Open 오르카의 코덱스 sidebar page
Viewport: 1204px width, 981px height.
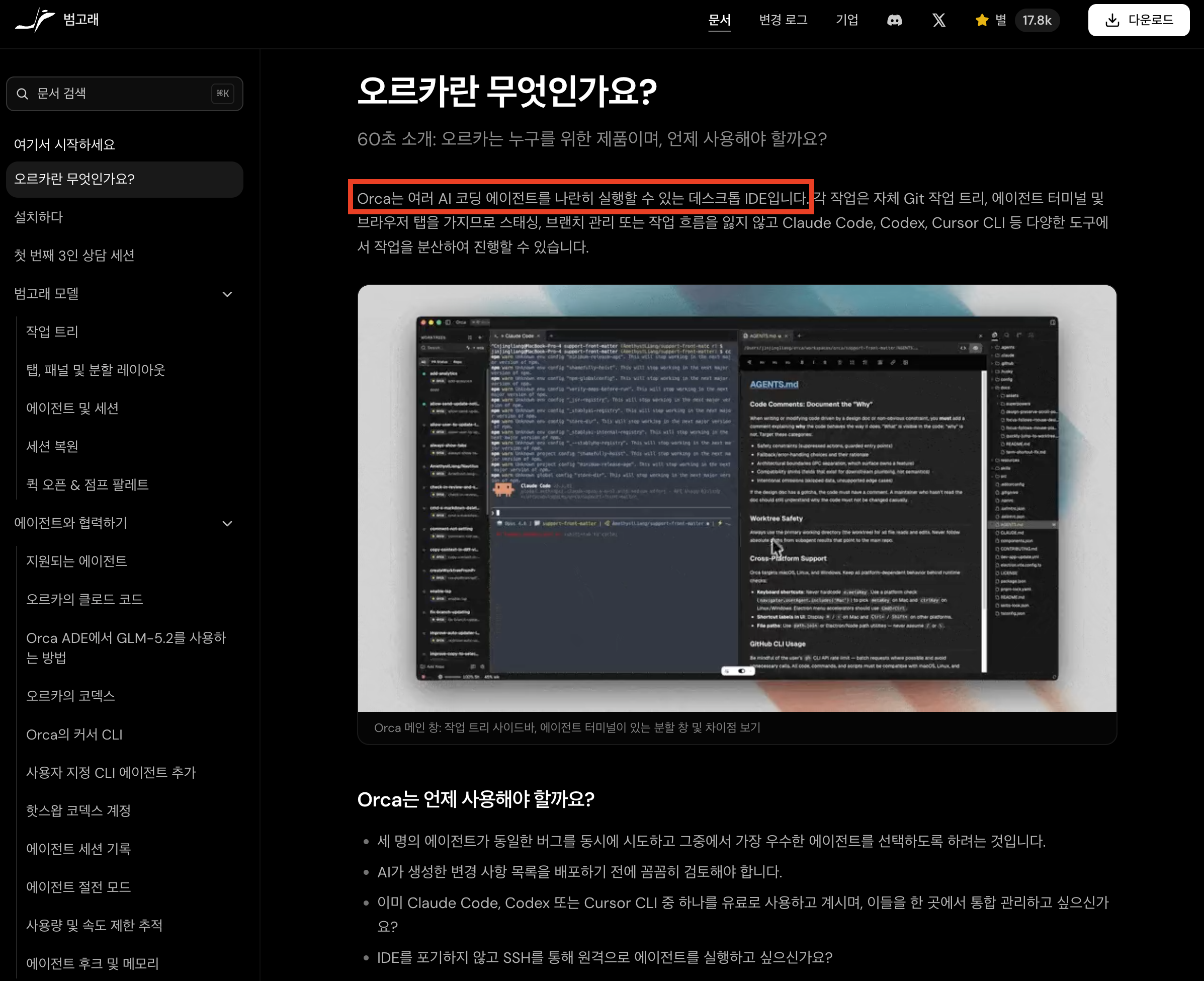pos(70,696)
